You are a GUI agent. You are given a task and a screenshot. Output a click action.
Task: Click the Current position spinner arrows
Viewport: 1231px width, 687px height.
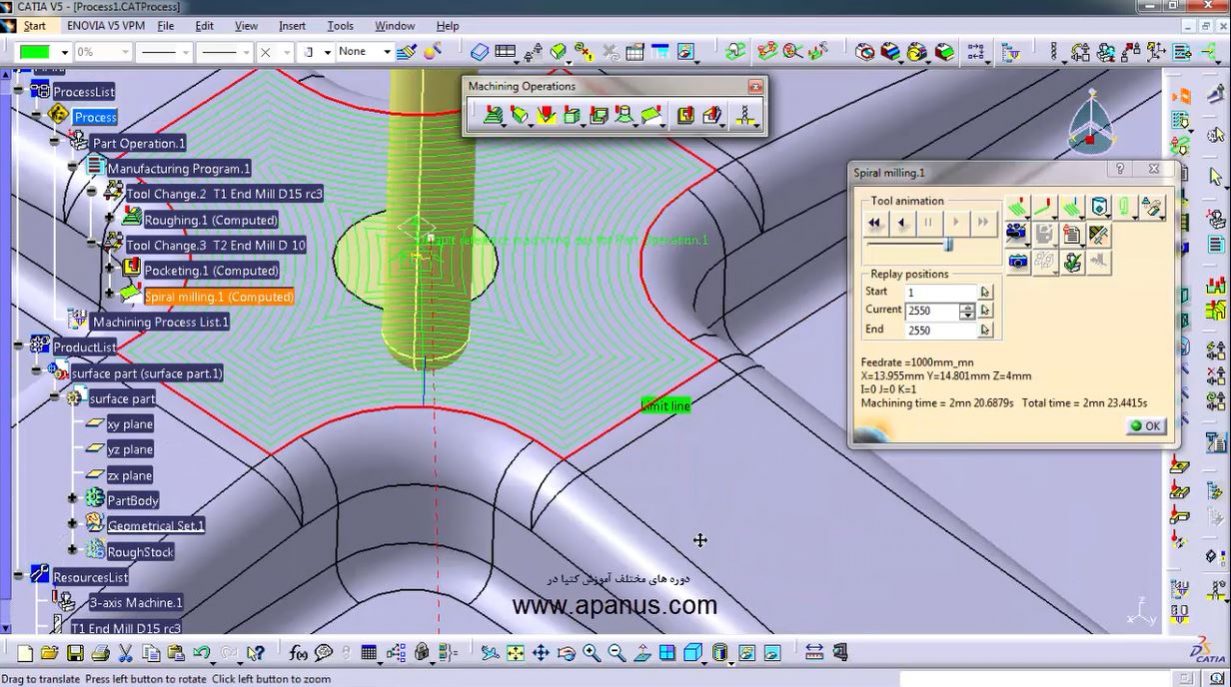(x=966, y=311)
